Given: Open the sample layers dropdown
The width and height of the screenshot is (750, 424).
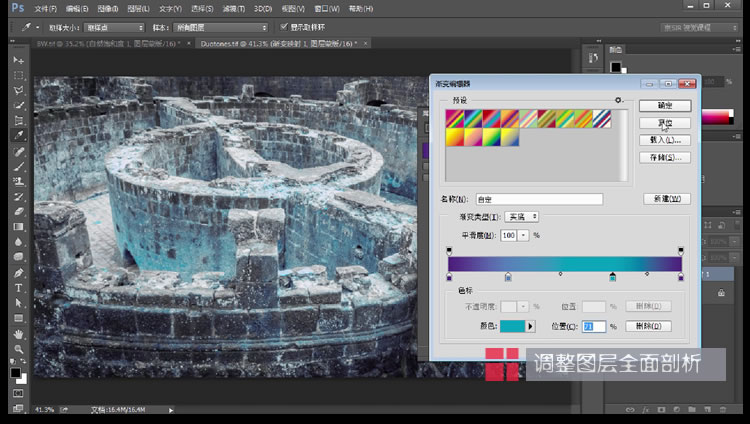Looking at the screenshot, I should pyautogui.click(x=221, y=28).
